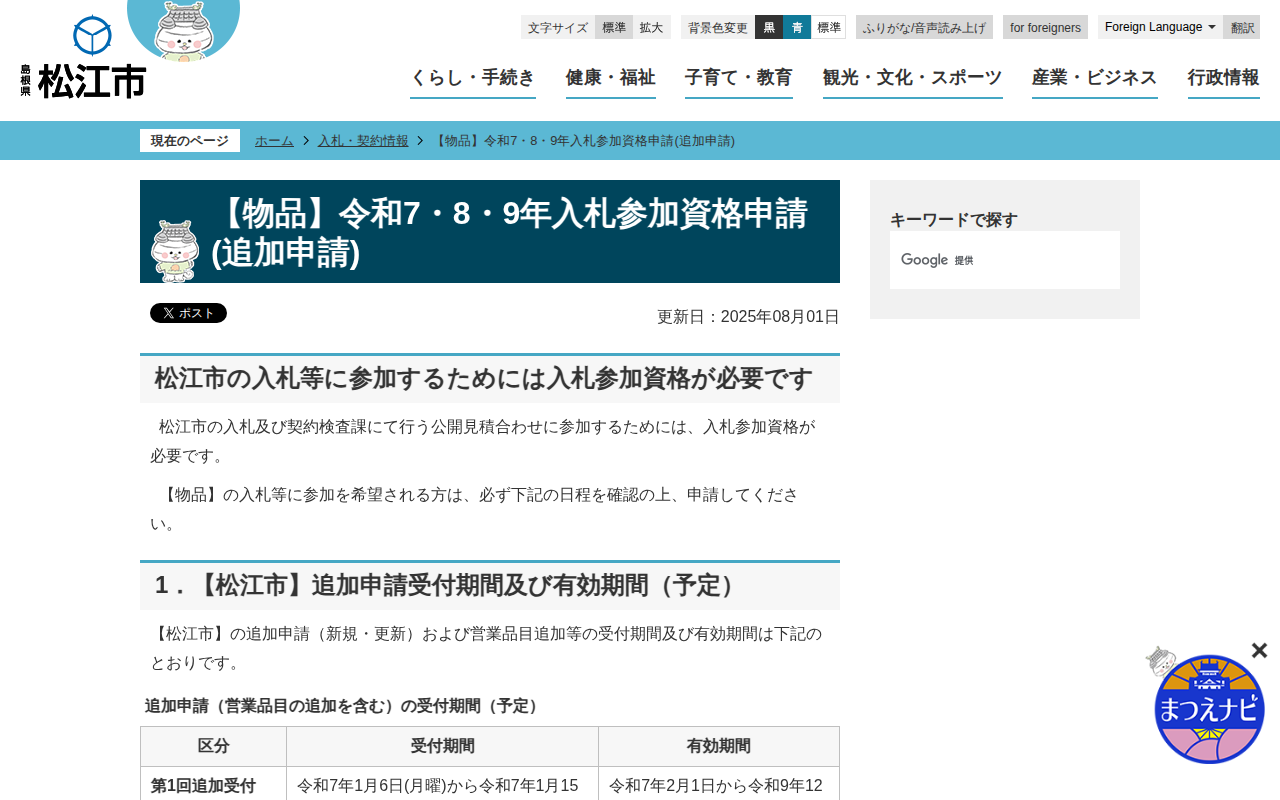Open the 行政情報 menu
The width and height of the screenshot is (1280, 800).
click(1224, 79)
